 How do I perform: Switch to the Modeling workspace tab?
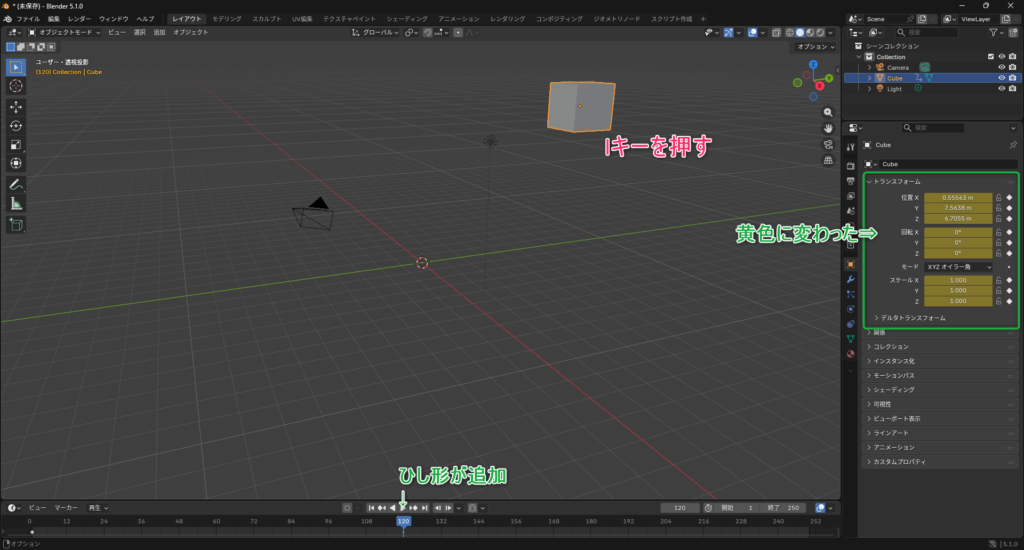click(226, 19)
